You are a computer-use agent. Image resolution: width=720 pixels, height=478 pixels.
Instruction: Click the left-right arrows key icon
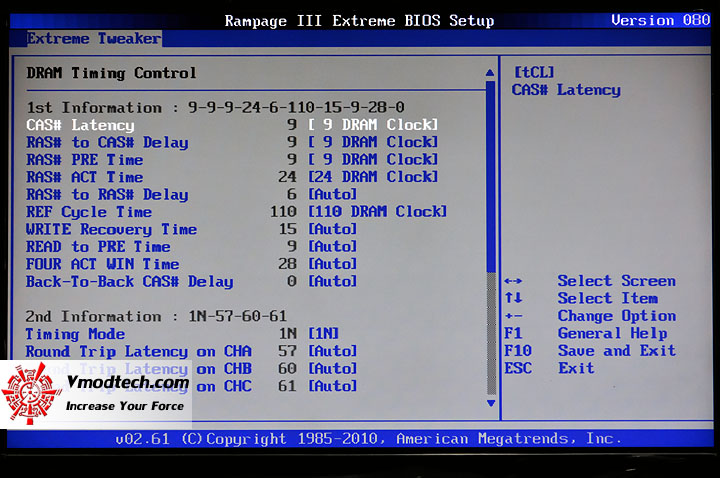click(x=513, y=281)
